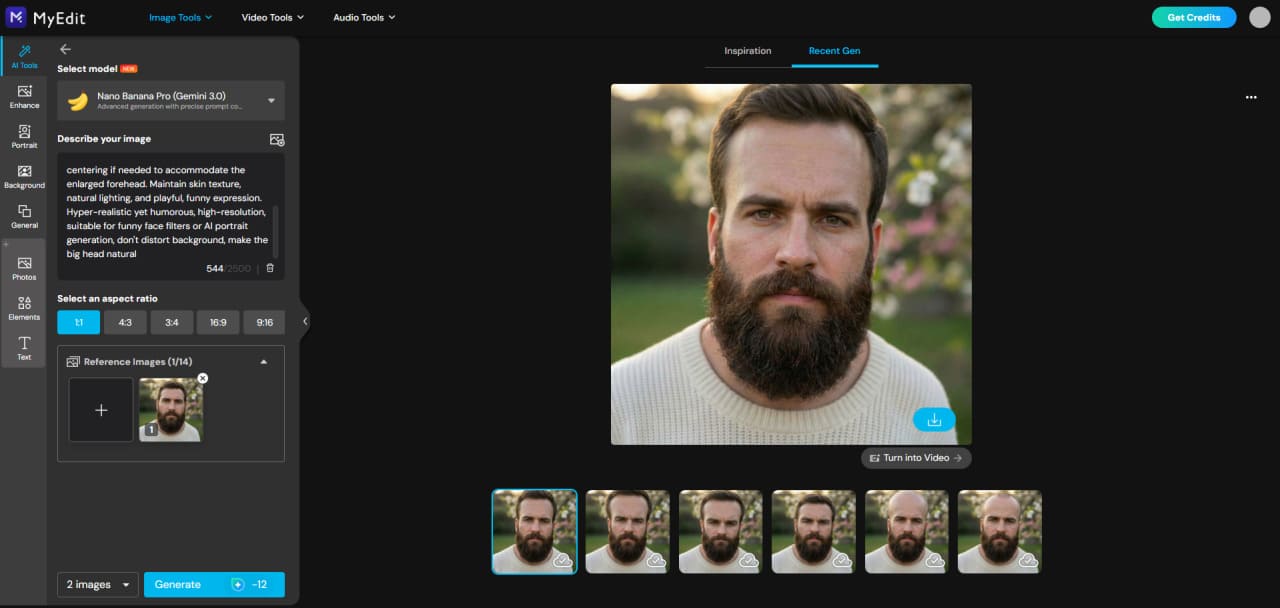This screenshot has width=1280, height=608.
Task: Open the Portrait tool
Action: (23, 137)
